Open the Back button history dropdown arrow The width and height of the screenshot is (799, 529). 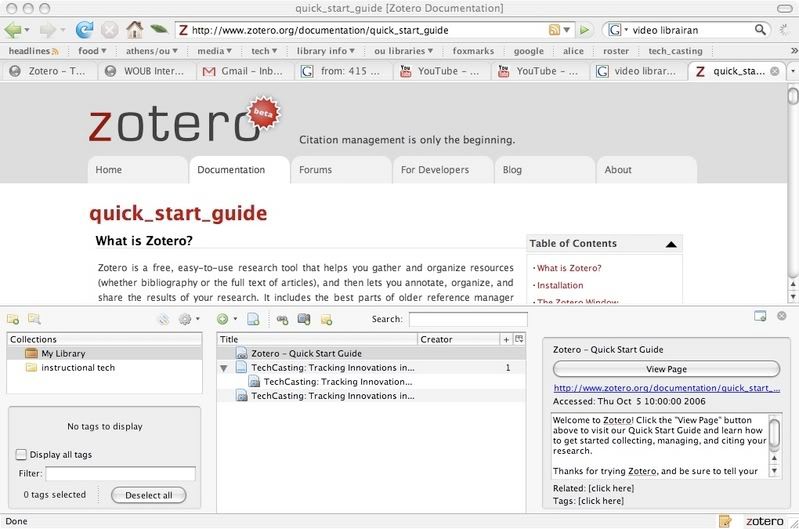coord(27,30)
